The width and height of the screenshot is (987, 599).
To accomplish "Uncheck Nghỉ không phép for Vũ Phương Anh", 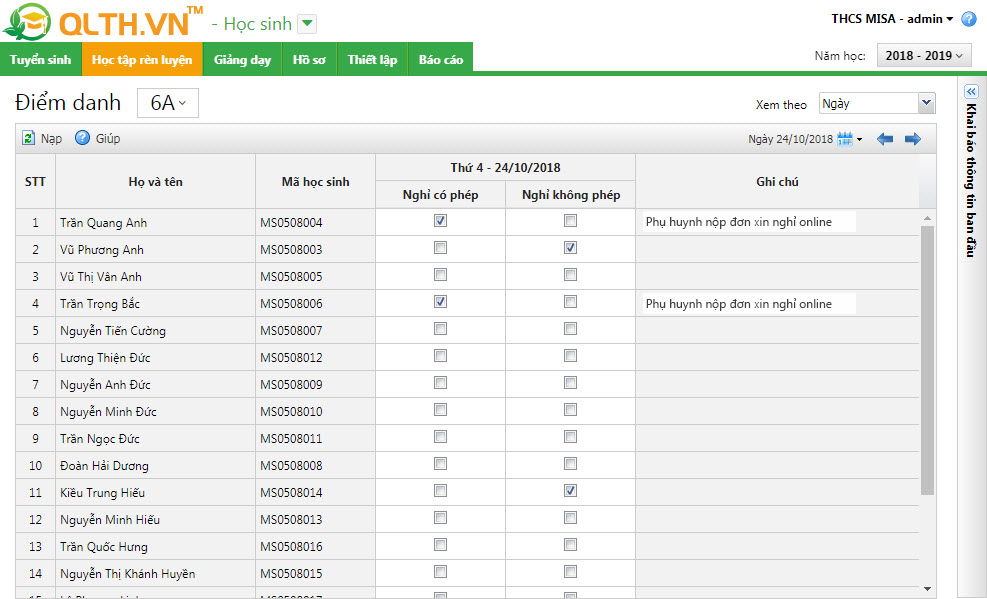I will pos(570,248).
